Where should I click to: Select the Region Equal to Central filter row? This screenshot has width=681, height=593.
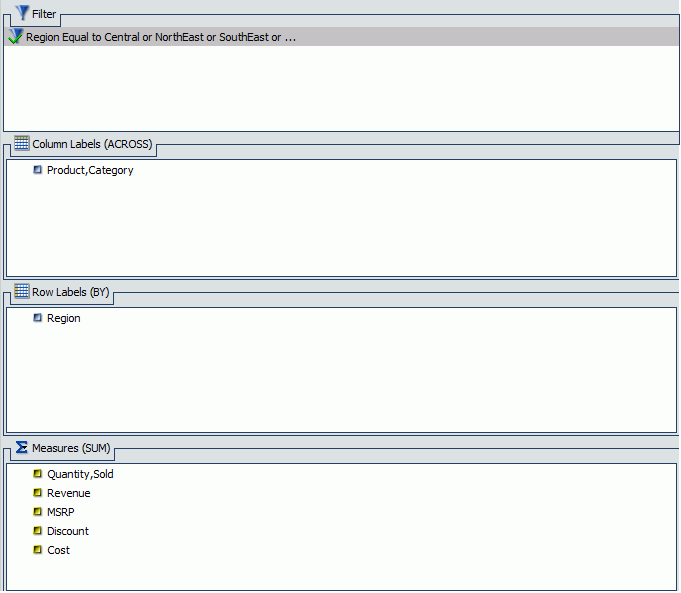tap(341, 37)
